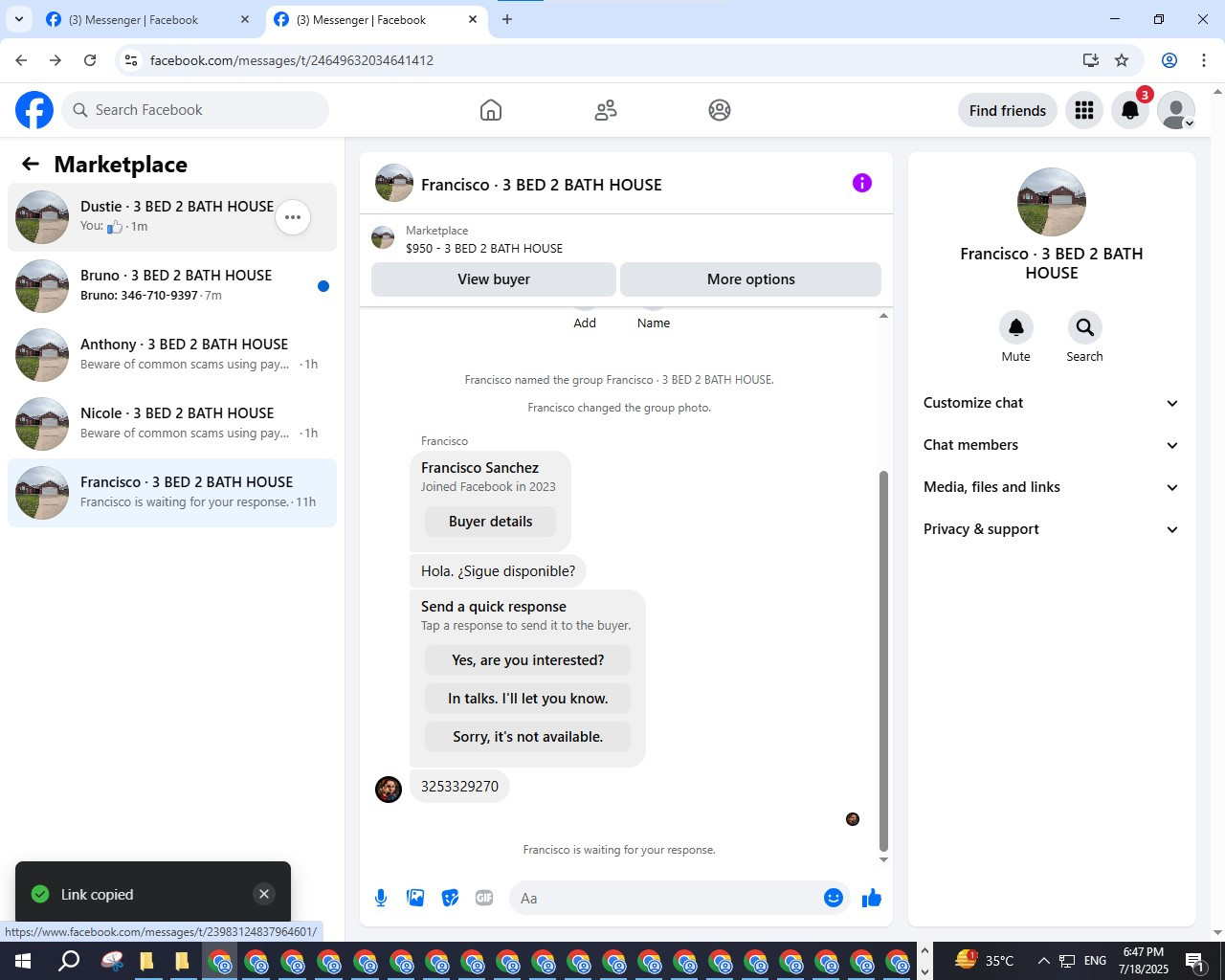1225x980 pixels.
Task: Click Francisco's sender avatar beside phone number
Action: tap(389, 790)
